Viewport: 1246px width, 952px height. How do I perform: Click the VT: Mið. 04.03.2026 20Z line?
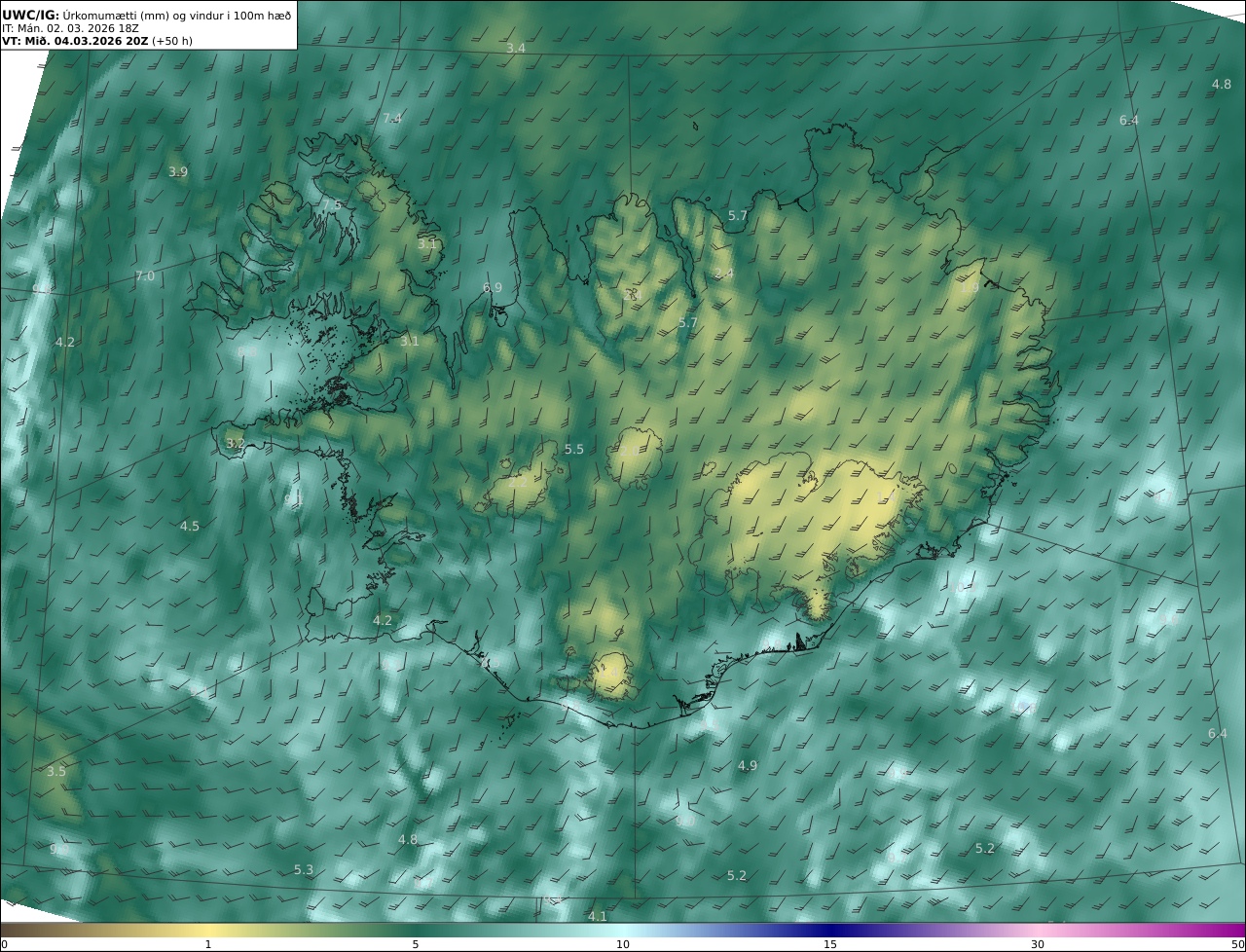tap(95, 41)
